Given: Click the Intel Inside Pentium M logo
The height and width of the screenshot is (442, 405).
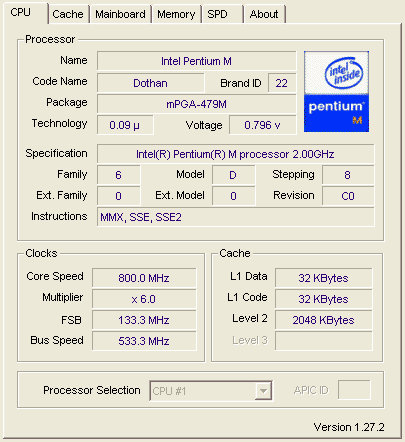Looking at the screenshot, I should 336,91.
